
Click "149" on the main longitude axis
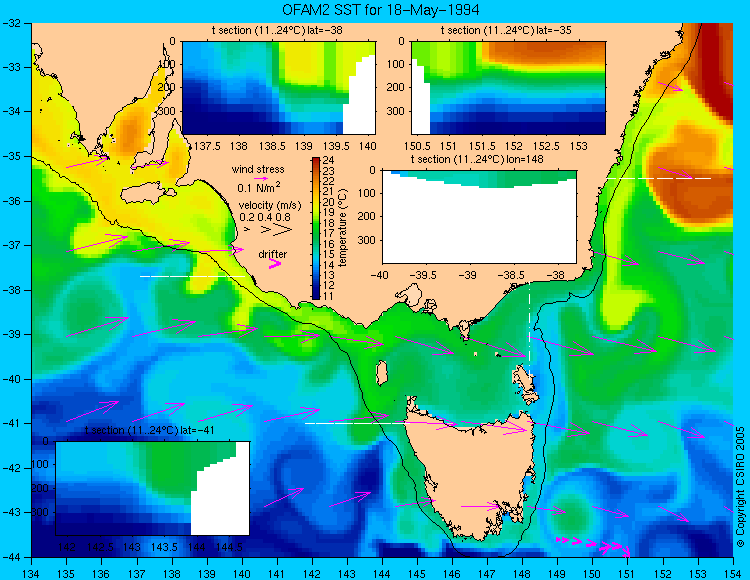click(557, 573)
